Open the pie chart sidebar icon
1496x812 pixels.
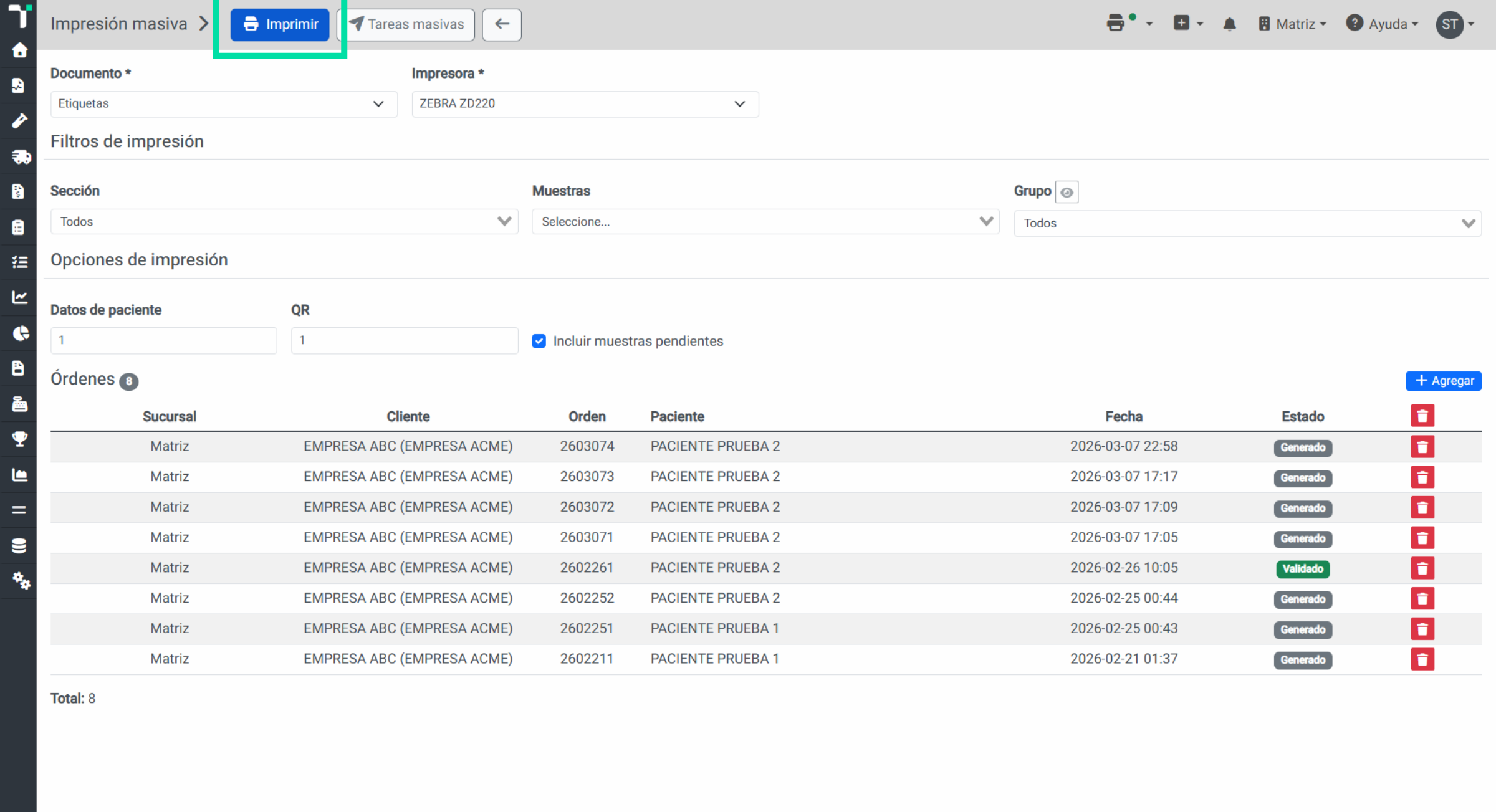pos(21,333)
